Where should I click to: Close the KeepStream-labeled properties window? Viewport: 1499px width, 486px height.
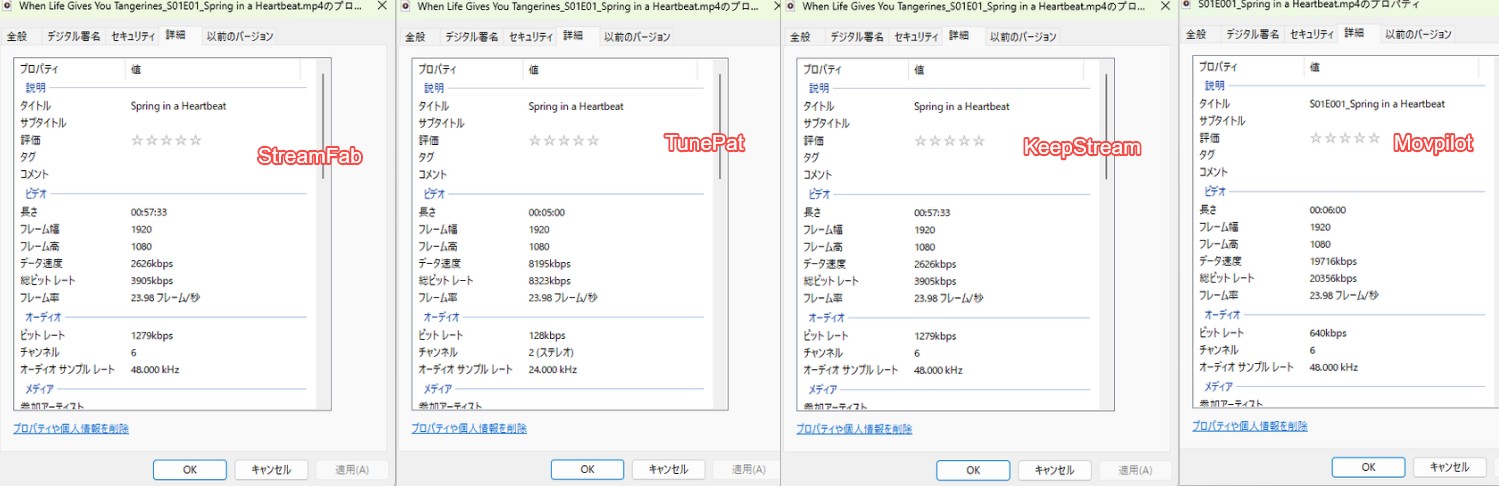tap(1164, 6)
